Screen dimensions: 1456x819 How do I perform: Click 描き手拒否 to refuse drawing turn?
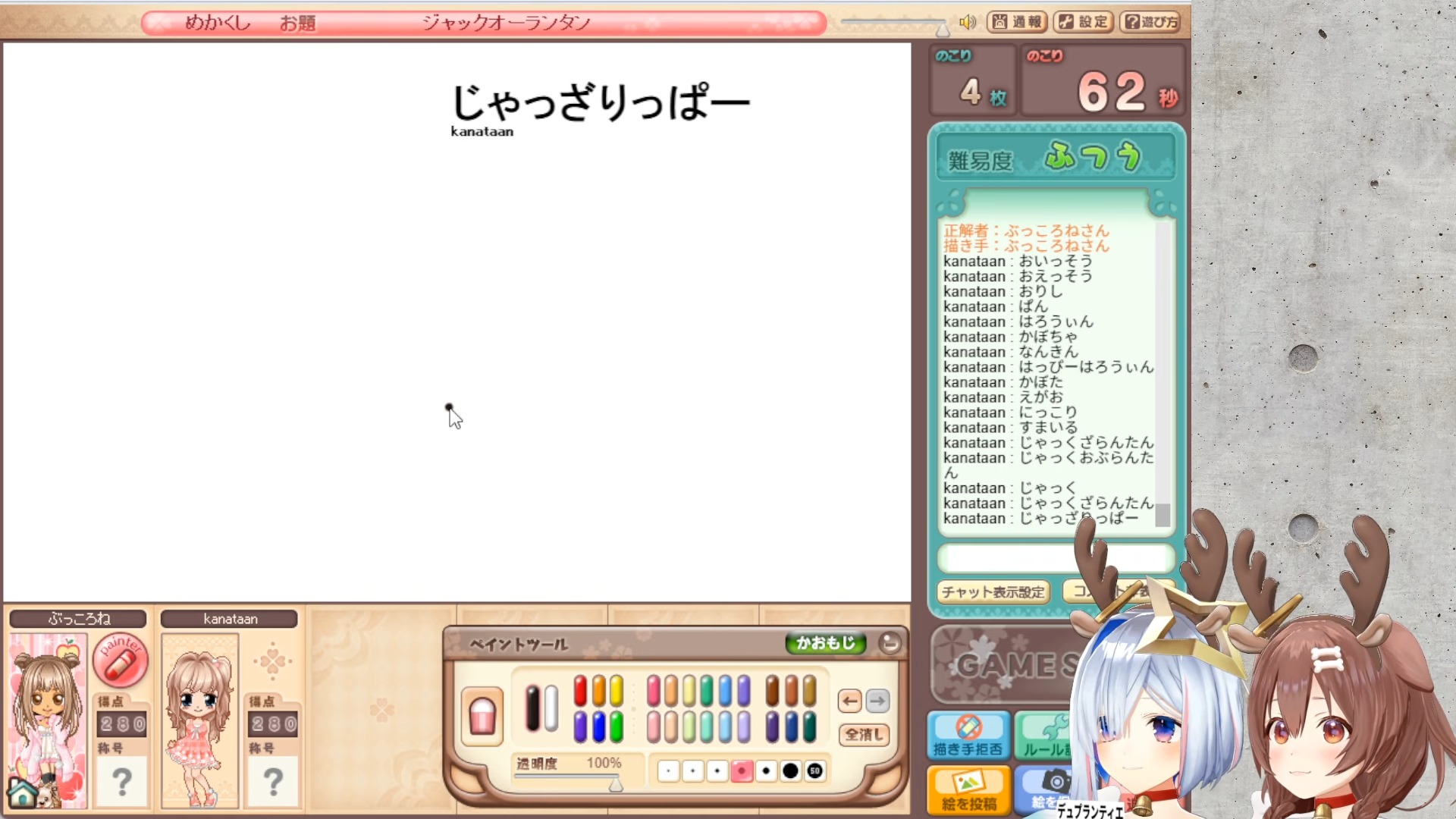tap(968, 736)
